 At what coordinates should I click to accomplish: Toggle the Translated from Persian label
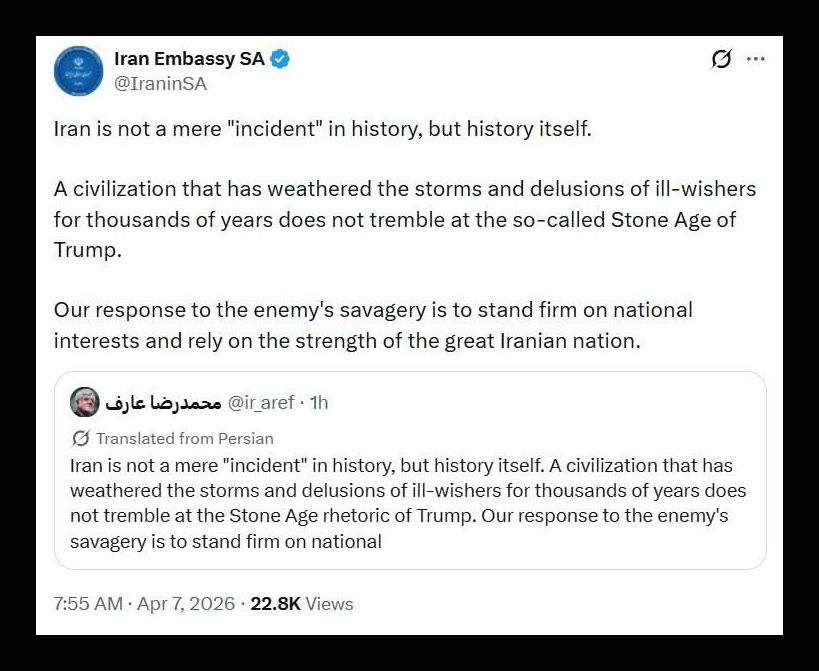184,438
